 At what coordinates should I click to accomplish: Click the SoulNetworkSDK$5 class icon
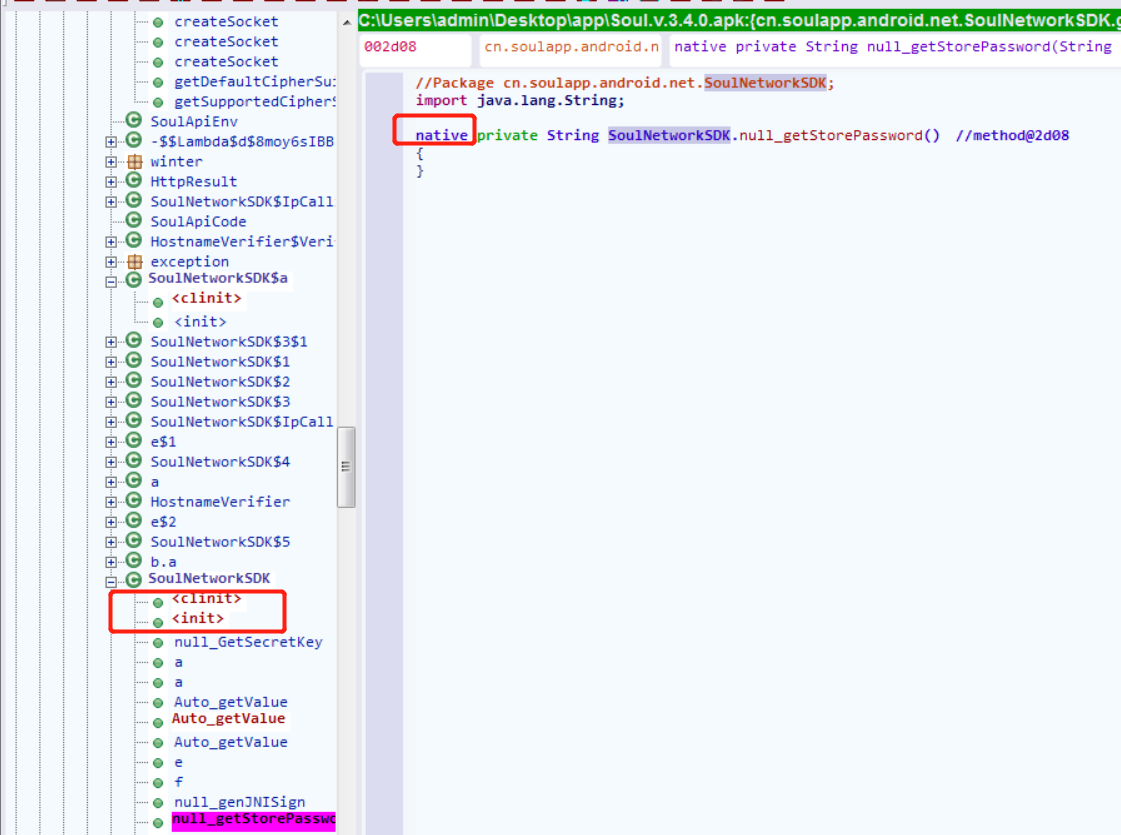pos(134,540)
